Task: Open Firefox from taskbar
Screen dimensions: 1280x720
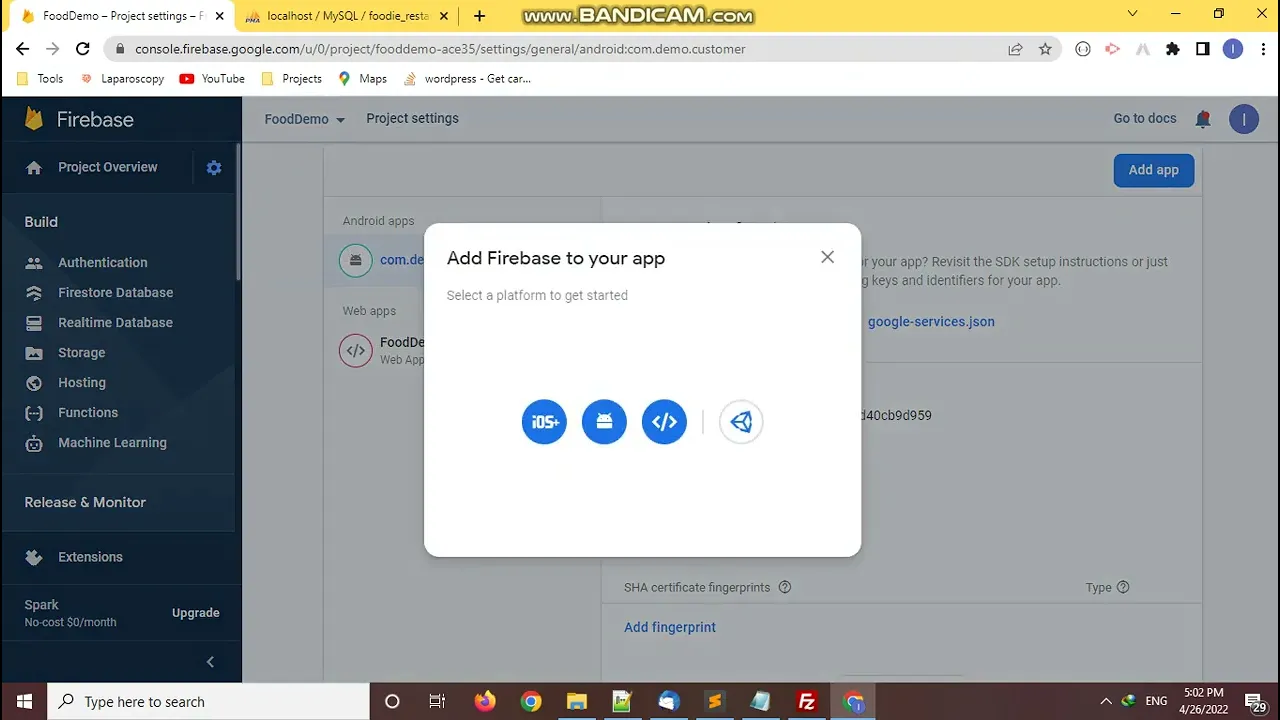Action: pyautogui.click(x=485, y=701)
